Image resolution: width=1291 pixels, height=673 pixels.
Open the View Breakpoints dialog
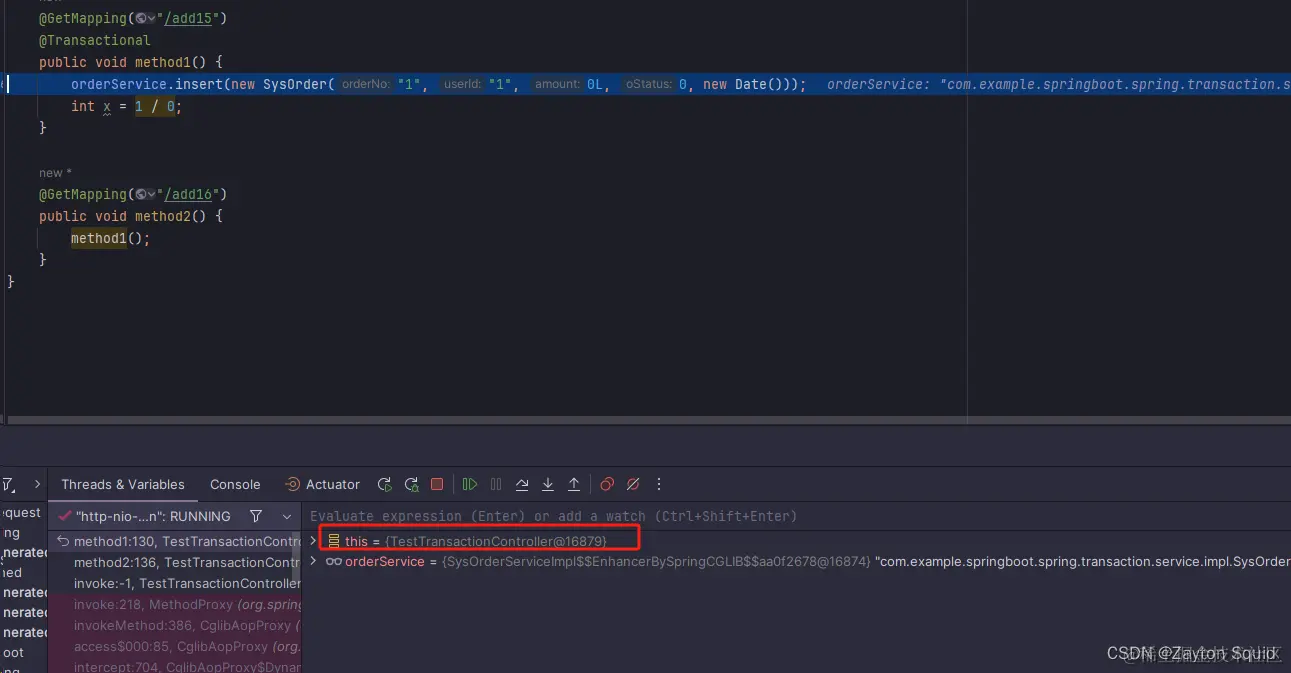(x=607, y=484)
